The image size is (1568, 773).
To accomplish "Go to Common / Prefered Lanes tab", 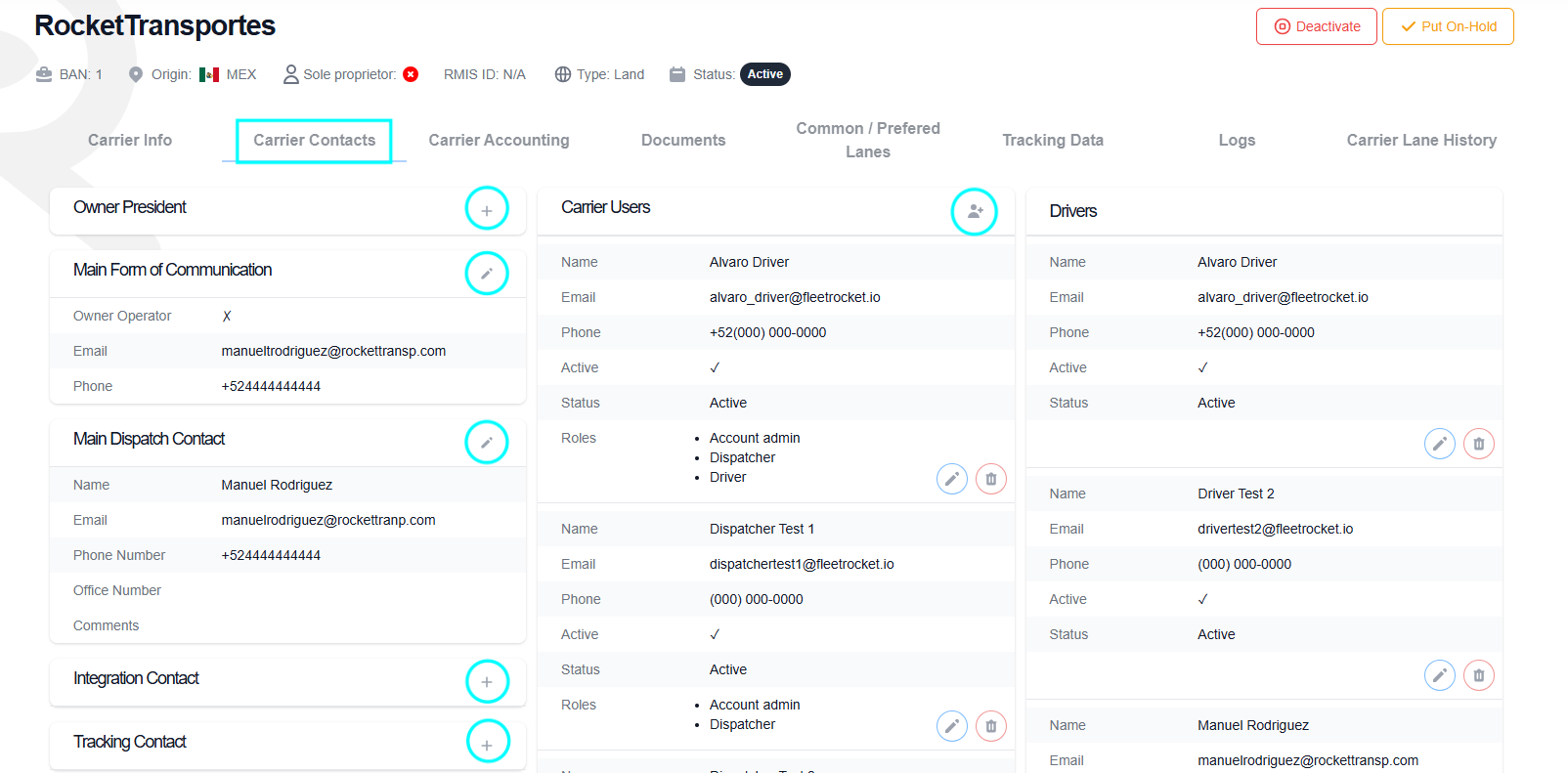I will 868,140.
